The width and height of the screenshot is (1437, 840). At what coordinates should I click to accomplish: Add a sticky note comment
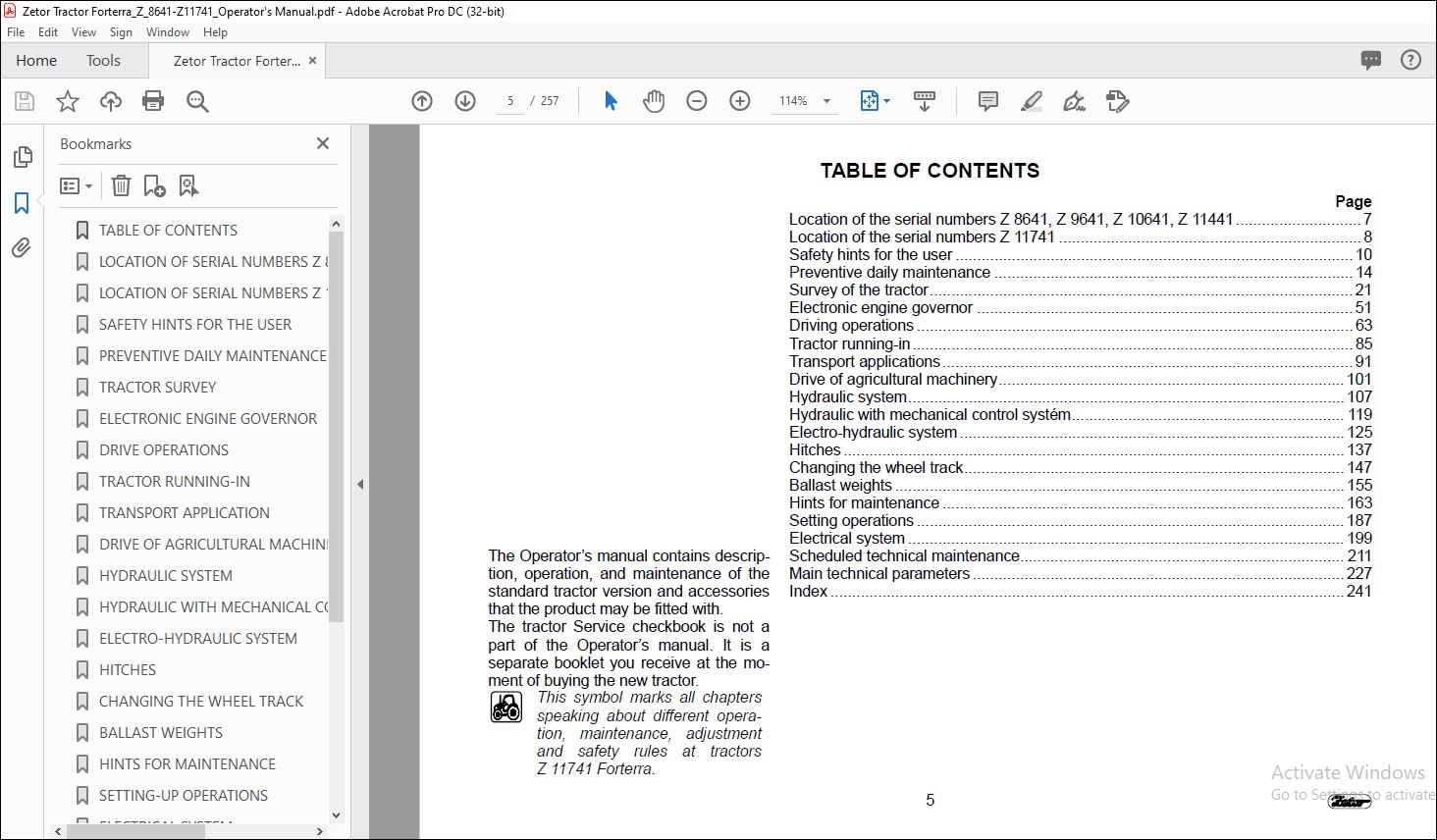coord(988,101)
